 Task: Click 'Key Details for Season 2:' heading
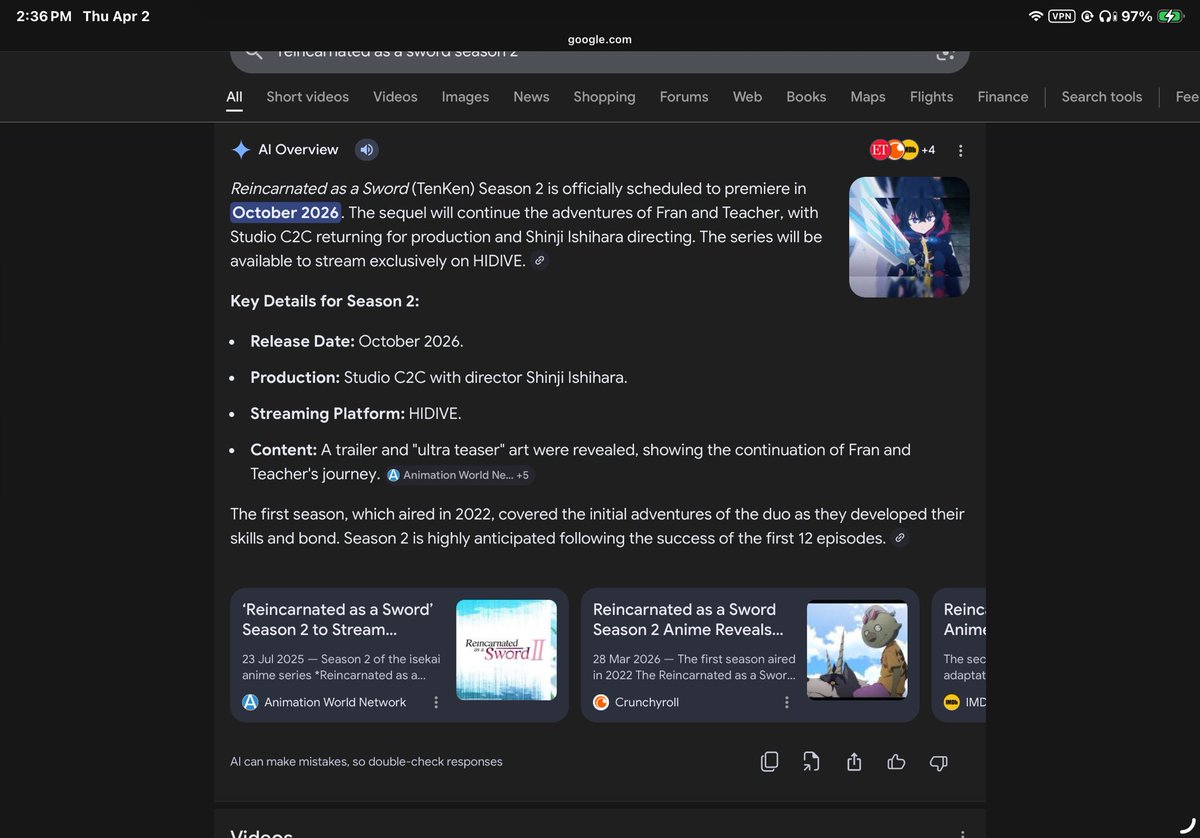point(325,301)
